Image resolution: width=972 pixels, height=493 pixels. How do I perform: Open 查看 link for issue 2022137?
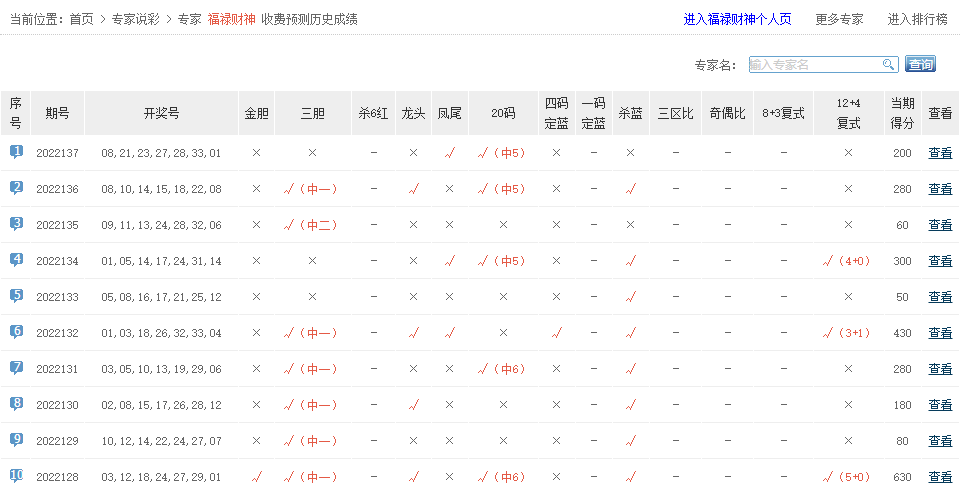pyautogui.click(x=940, y=153)
